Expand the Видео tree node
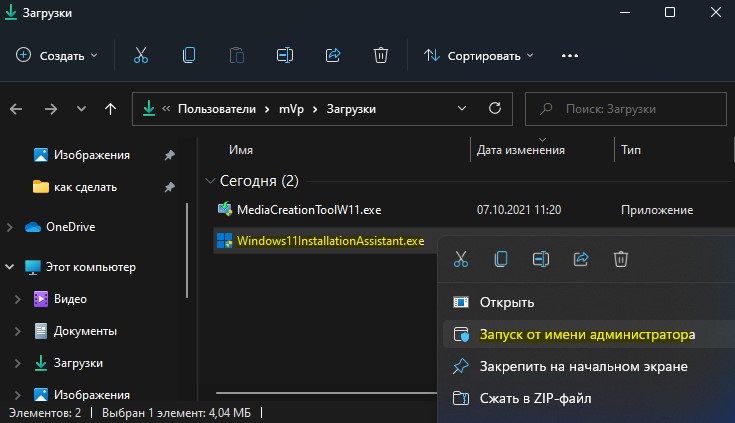Viewport: 735px width, 423px height. tap(18, 299)
